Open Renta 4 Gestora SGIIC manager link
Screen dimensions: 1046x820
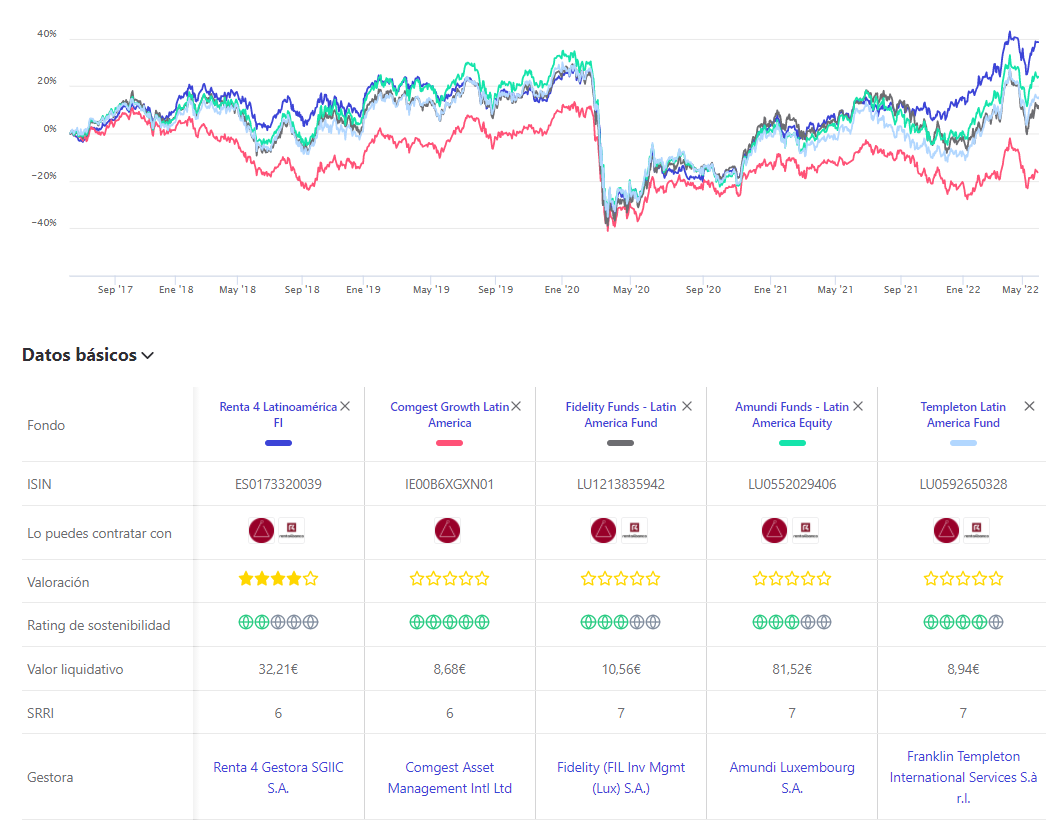coord(278,777)
